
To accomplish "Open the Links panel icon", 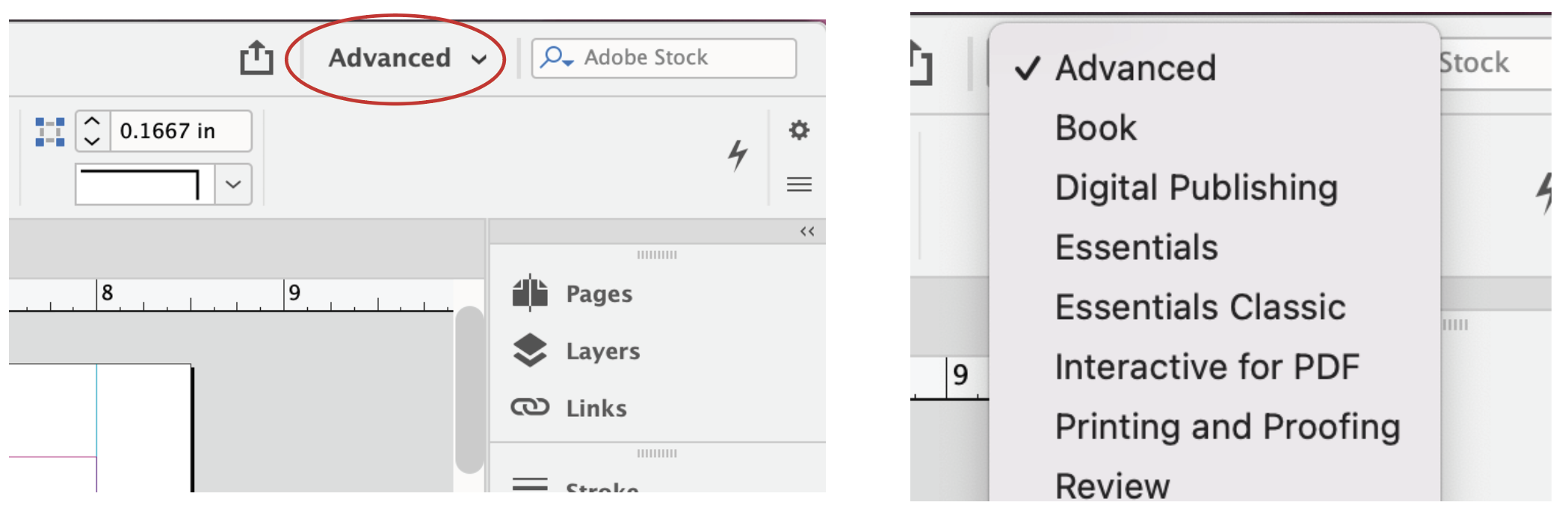I will pos(530,407).
